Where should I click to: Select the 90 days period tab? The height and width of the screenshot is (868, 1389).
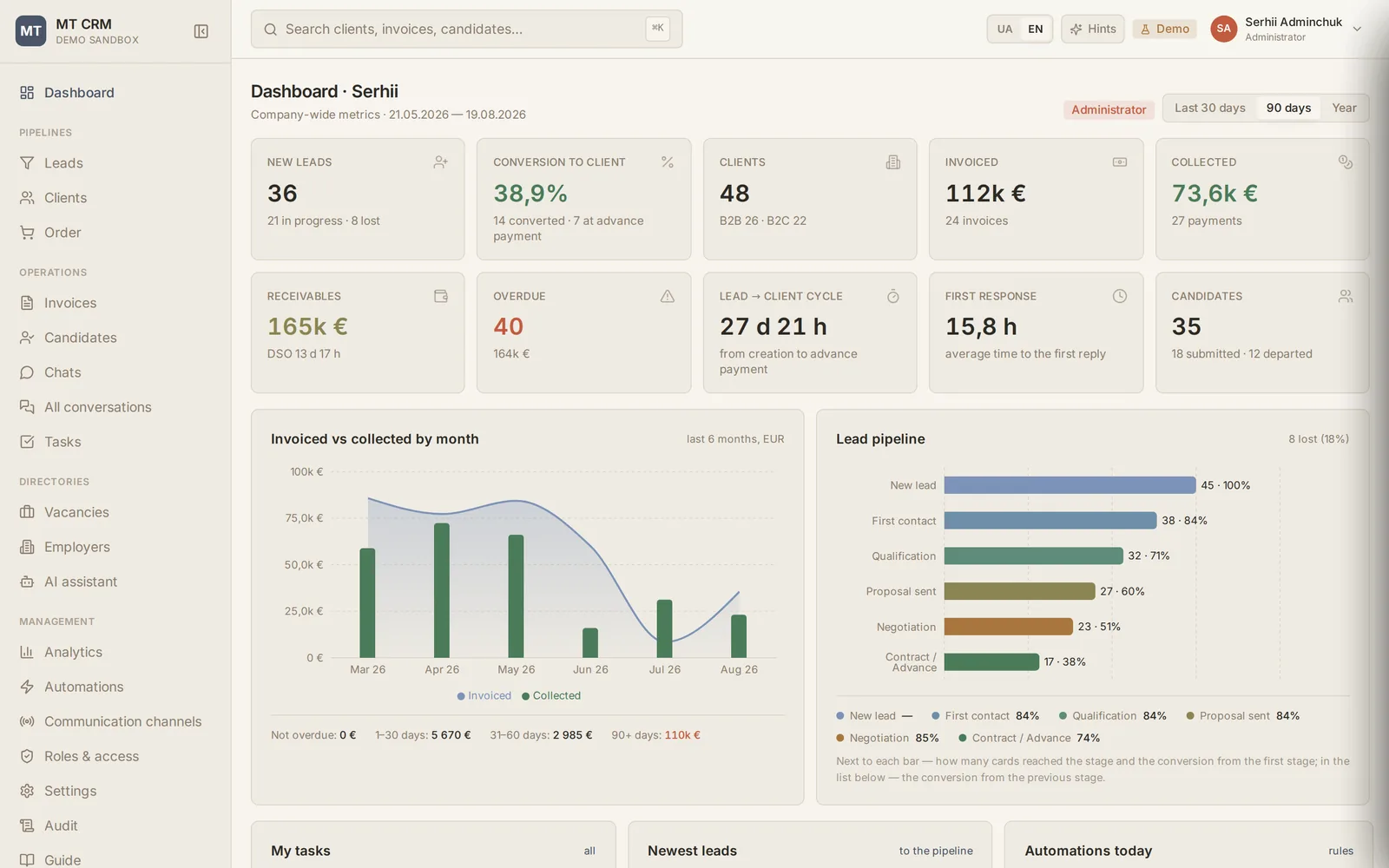pyautogui.click(x=1288, y=108)
